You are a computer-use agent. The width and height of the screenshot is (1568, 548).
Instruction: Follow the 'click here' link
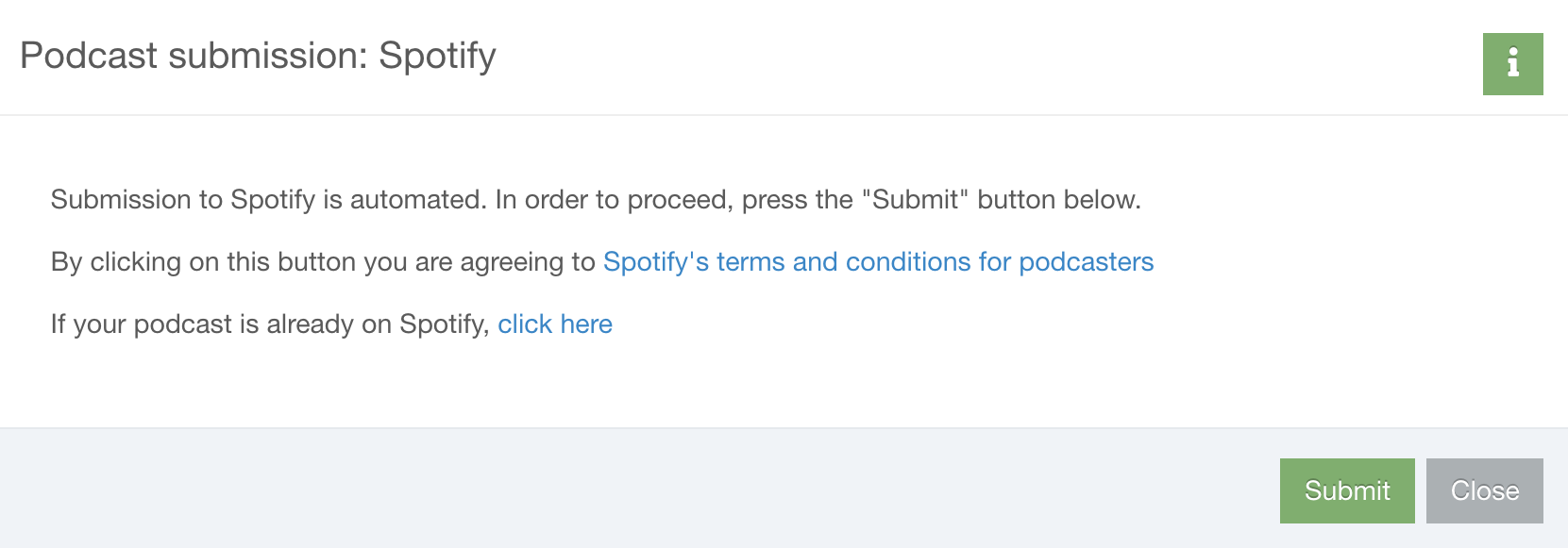(x=555, y=324)
